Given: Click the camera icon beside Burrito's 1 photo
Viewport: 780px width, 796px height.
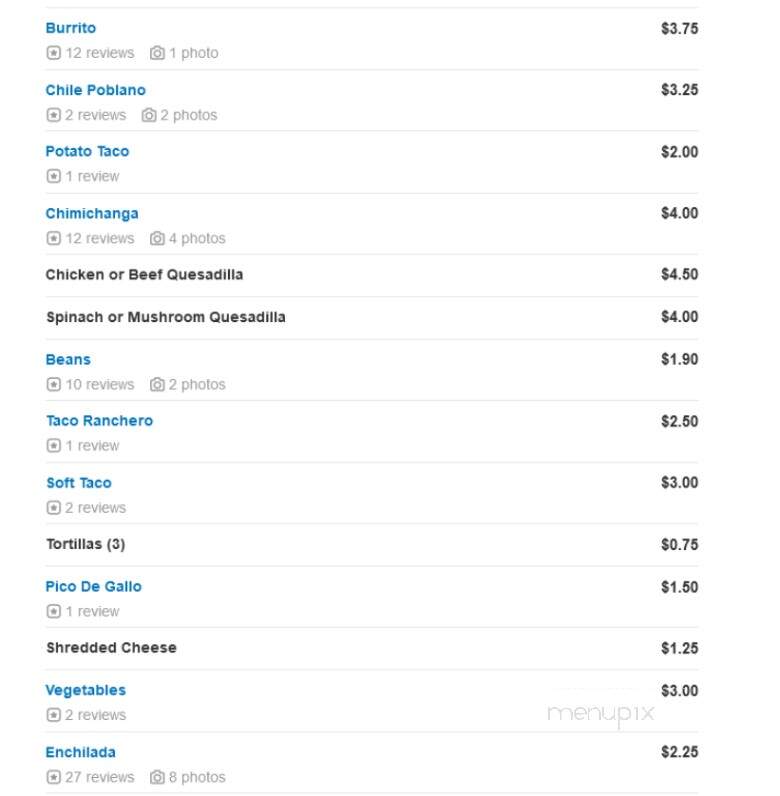Looking at the screenshot, I should click(x=157, y=53).
